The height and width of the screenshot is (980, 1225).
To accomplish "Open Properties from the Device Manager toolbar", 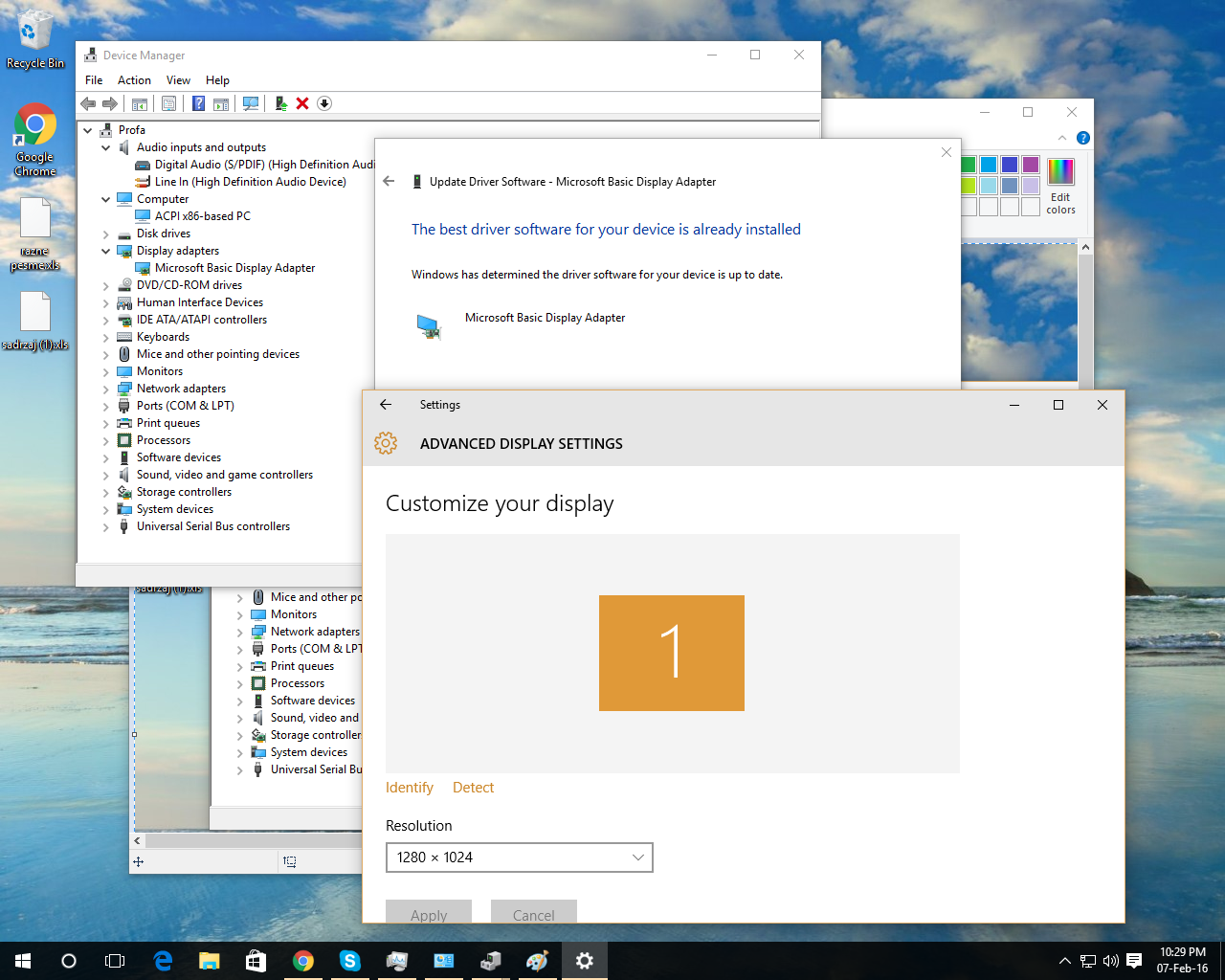I will coord(169,103).
